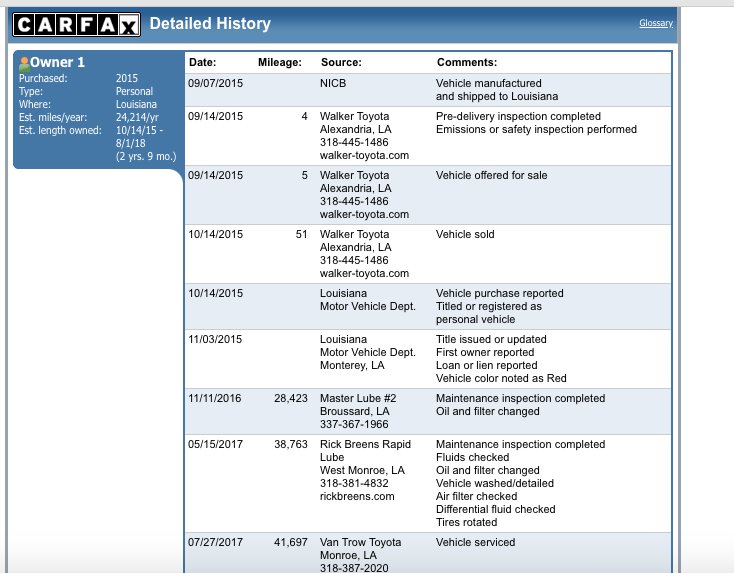Click mileage value 28,423

291,398
